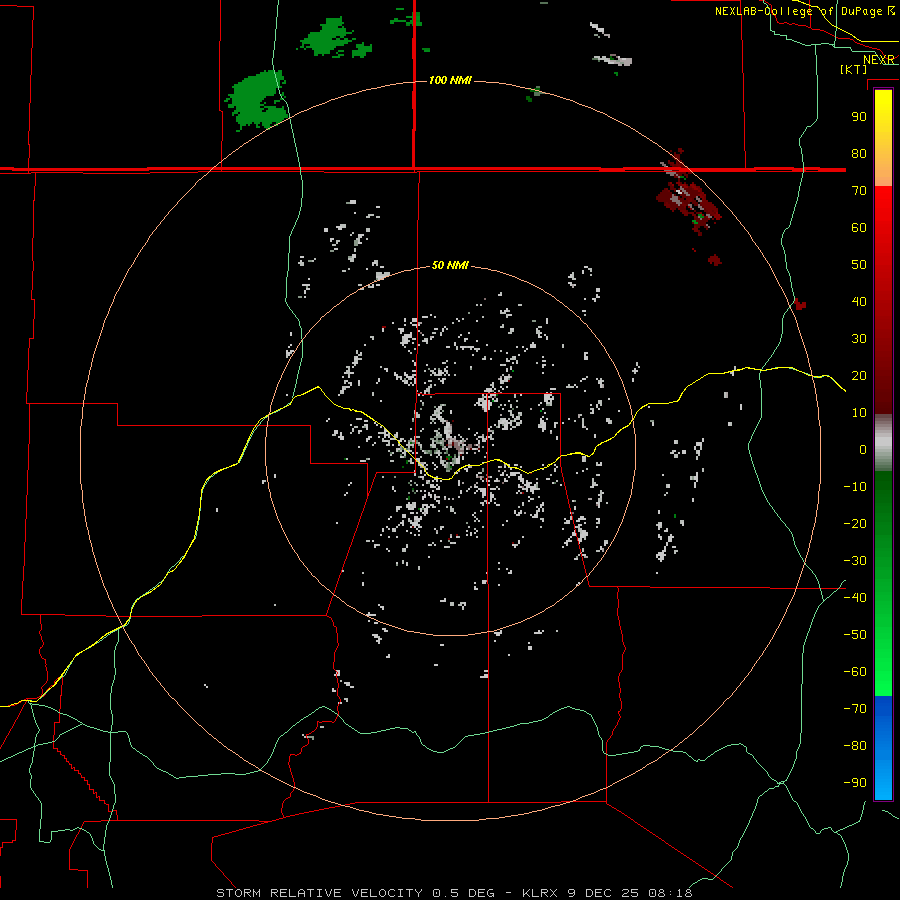Click the KT units label above the color scale

[853, 69]
